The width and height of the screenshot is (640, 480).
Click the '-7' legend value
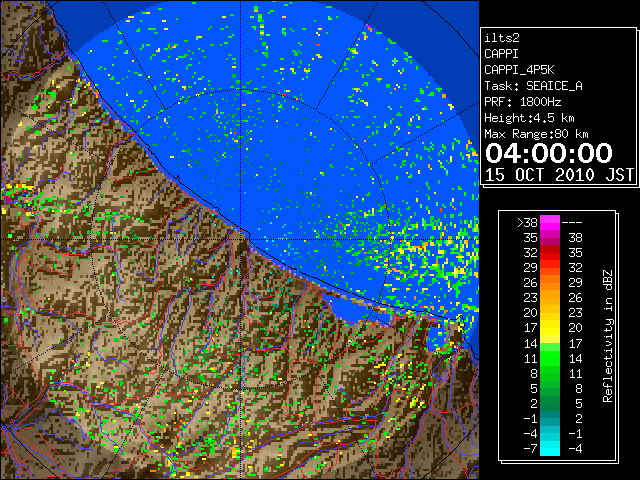530,448
